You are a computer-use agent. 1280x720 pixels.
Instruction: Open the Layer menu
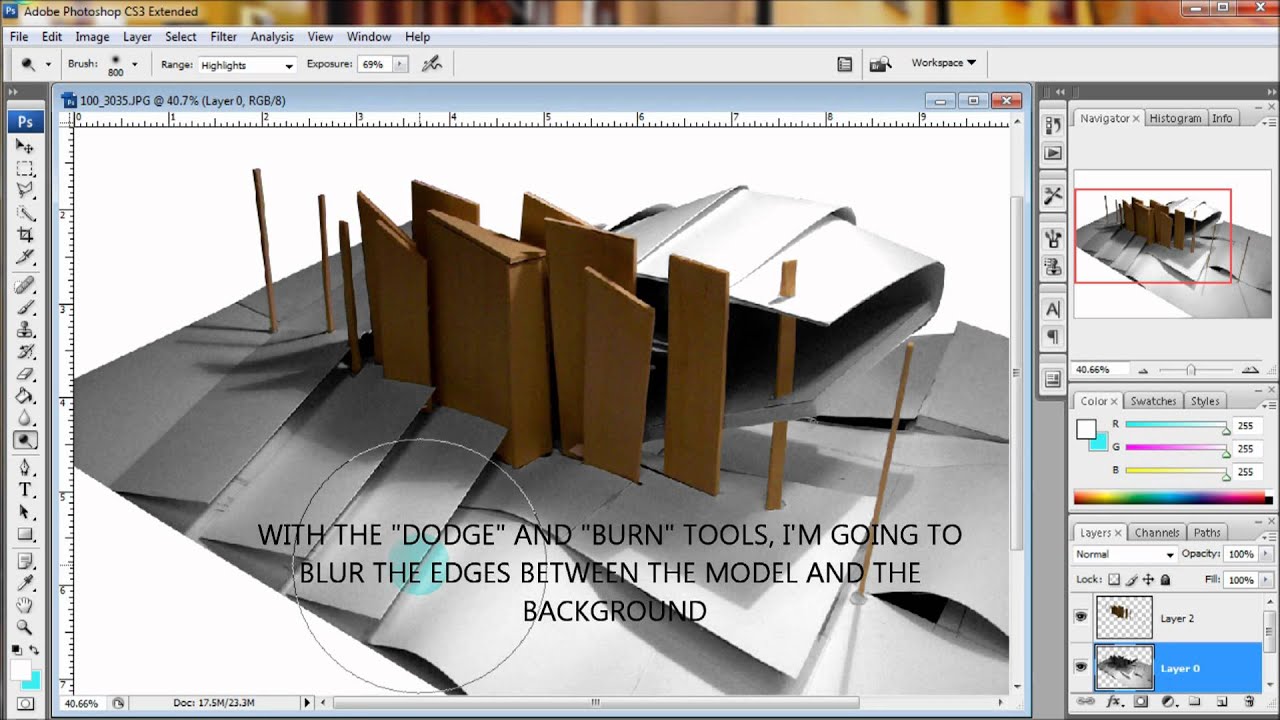(137, 37)
